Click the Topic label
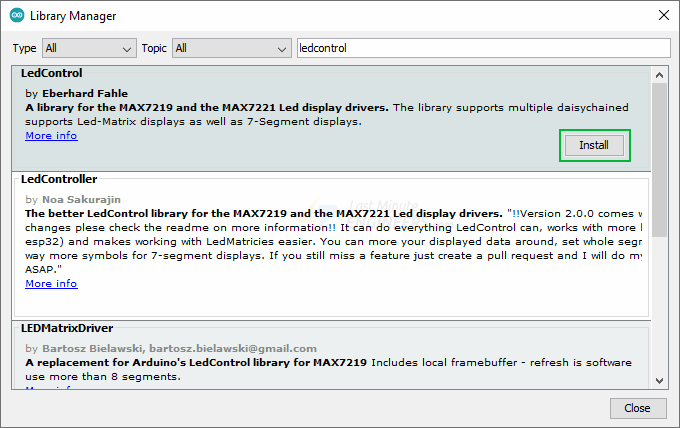Viewport: 680px width, 428px height. pos(154,48)
